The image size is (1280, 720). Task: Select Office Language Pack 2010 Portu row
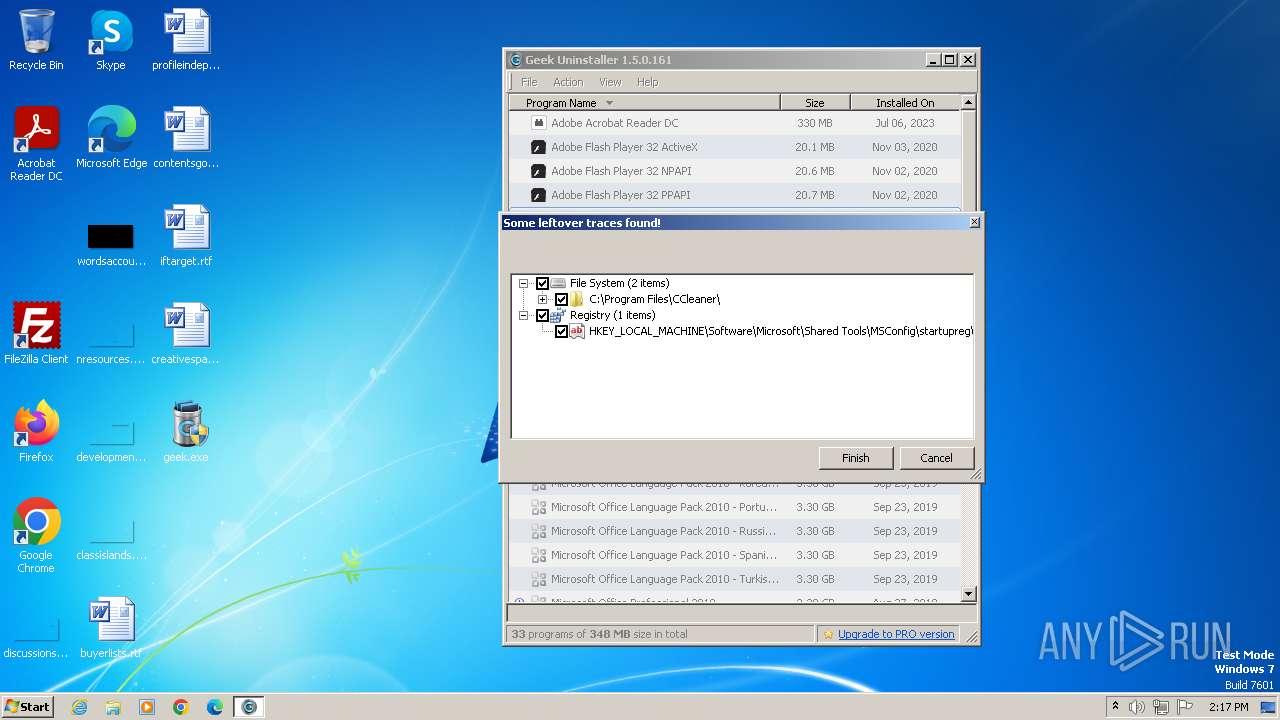point(735,507)
